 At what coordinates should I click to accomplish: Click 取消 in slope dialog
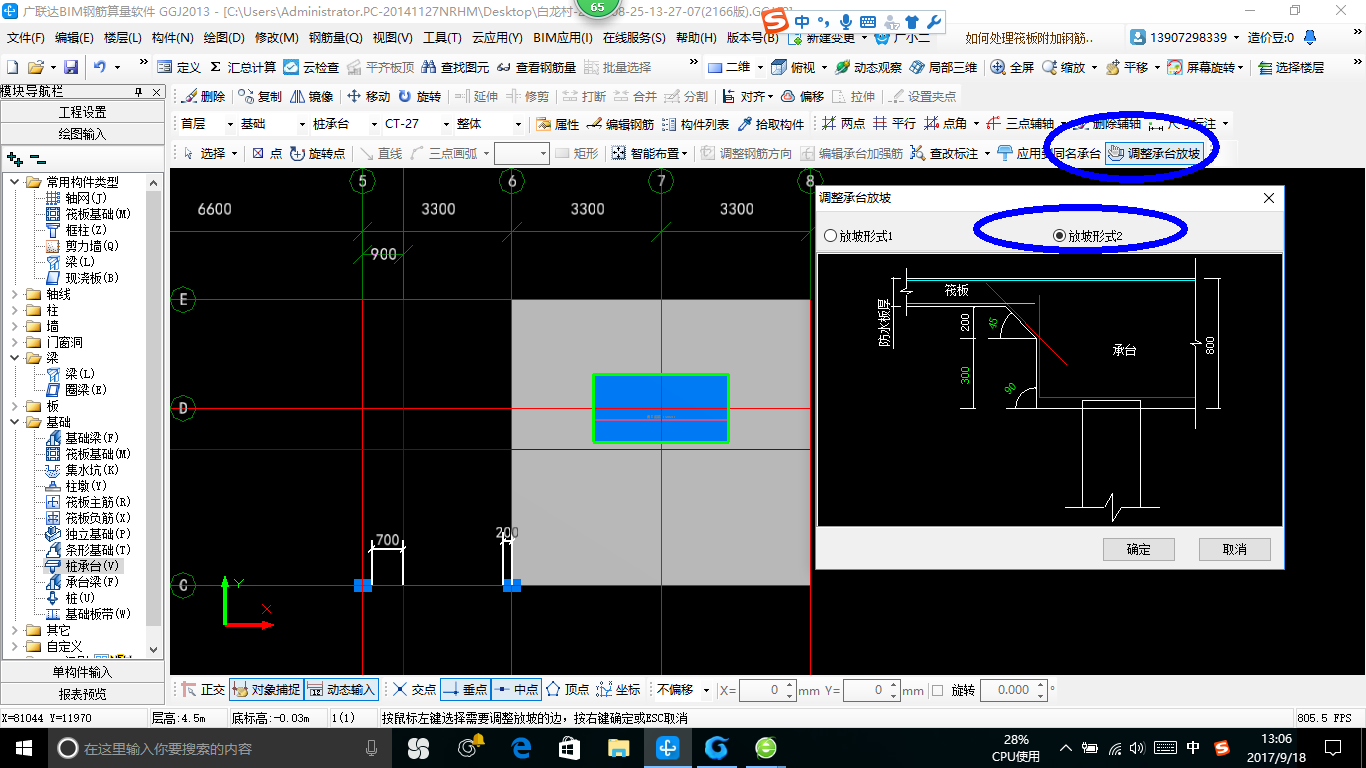(x=1235, y=549)
